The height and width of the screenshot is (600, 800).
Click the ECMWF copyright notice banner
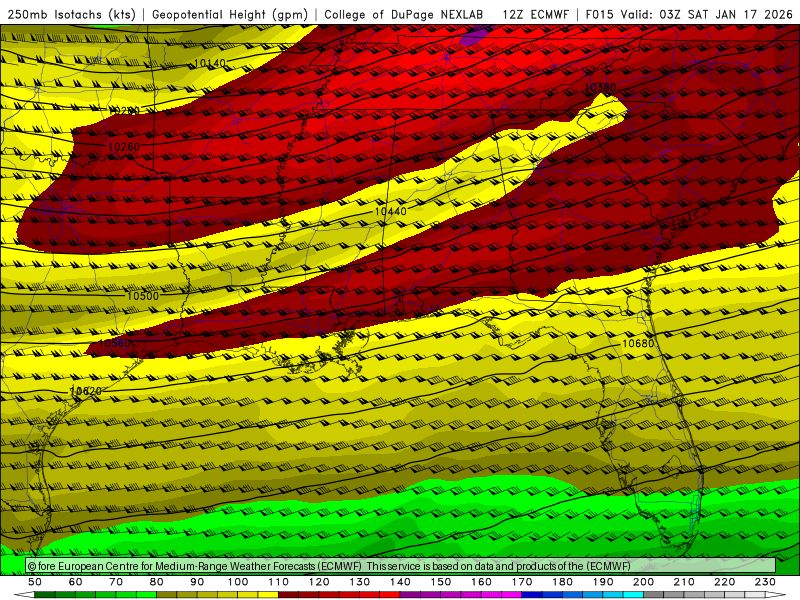pyautogui.click(x=401, y=566)
